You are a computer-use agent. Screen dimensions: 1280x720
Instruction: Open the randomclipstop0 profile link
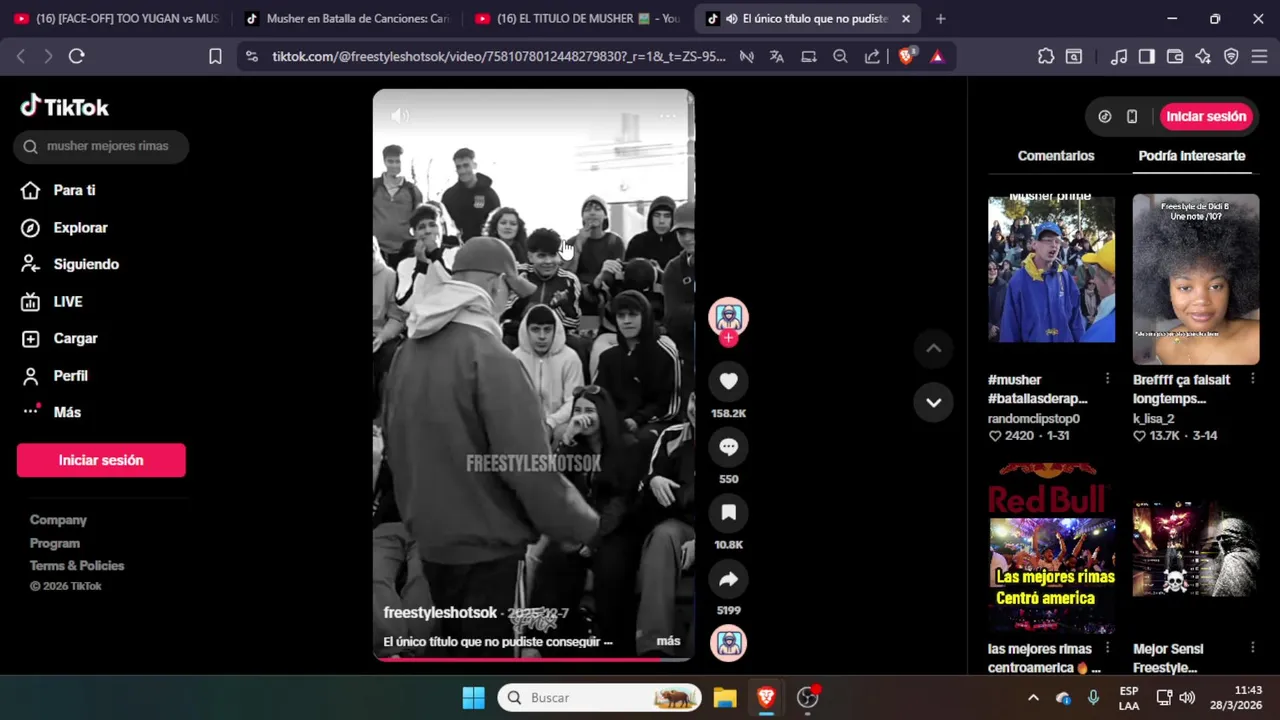tap(1034, 418)
